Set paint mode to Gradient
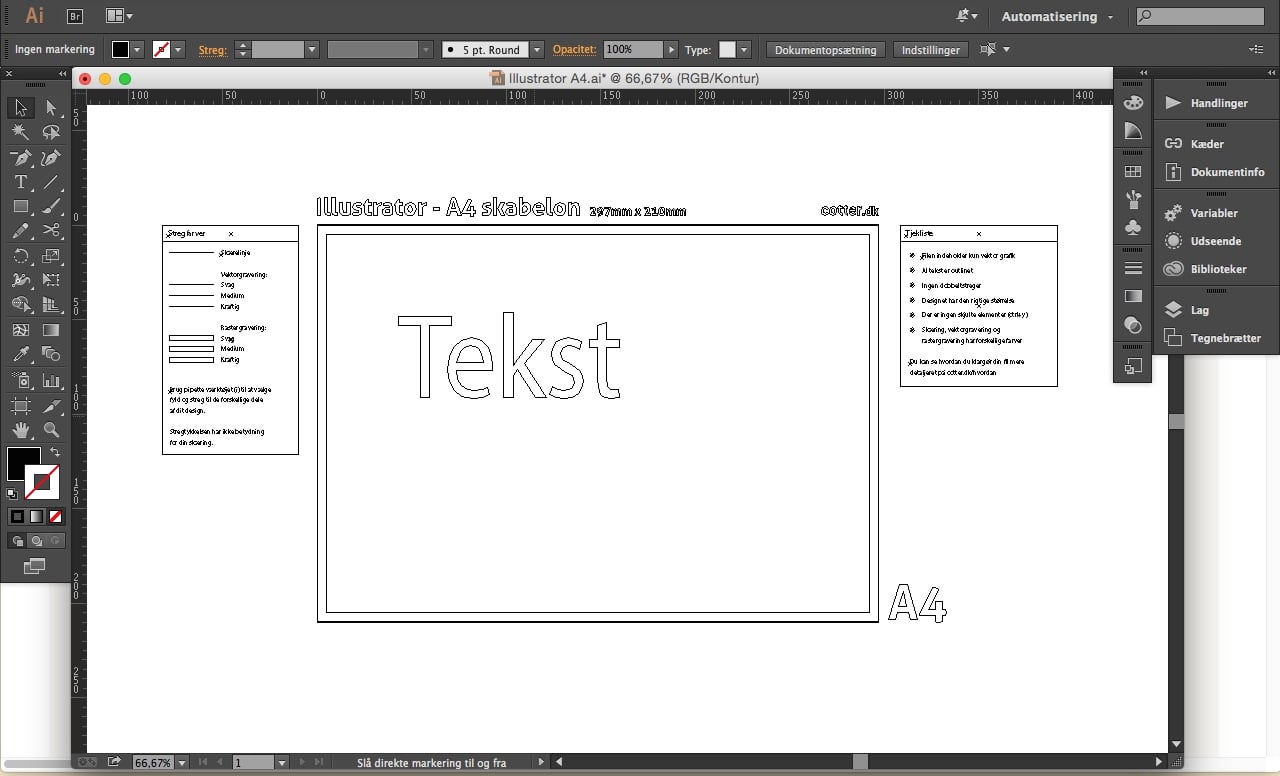 pos(36,516)
